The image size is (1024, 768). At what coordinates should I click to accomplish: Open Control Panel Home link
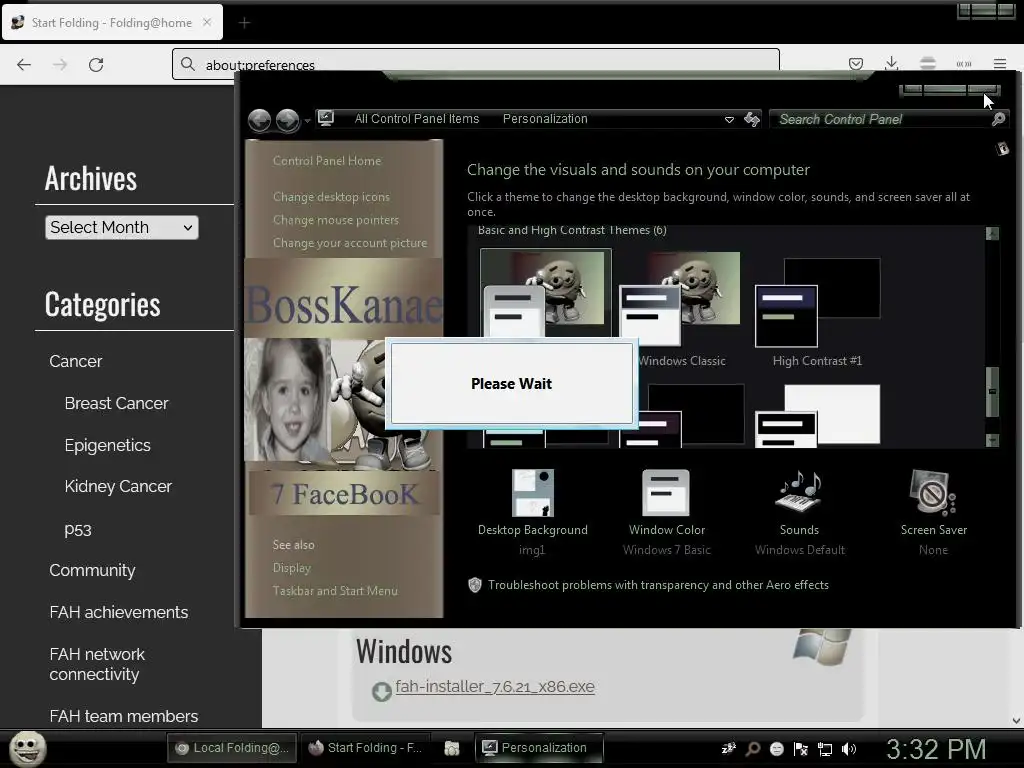pos(327,161)
